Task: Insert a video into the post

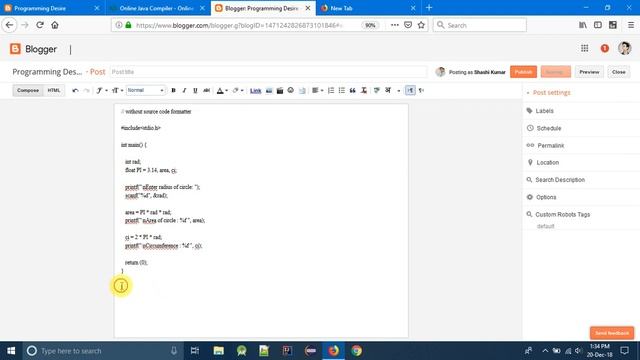Action: point(280,91)
